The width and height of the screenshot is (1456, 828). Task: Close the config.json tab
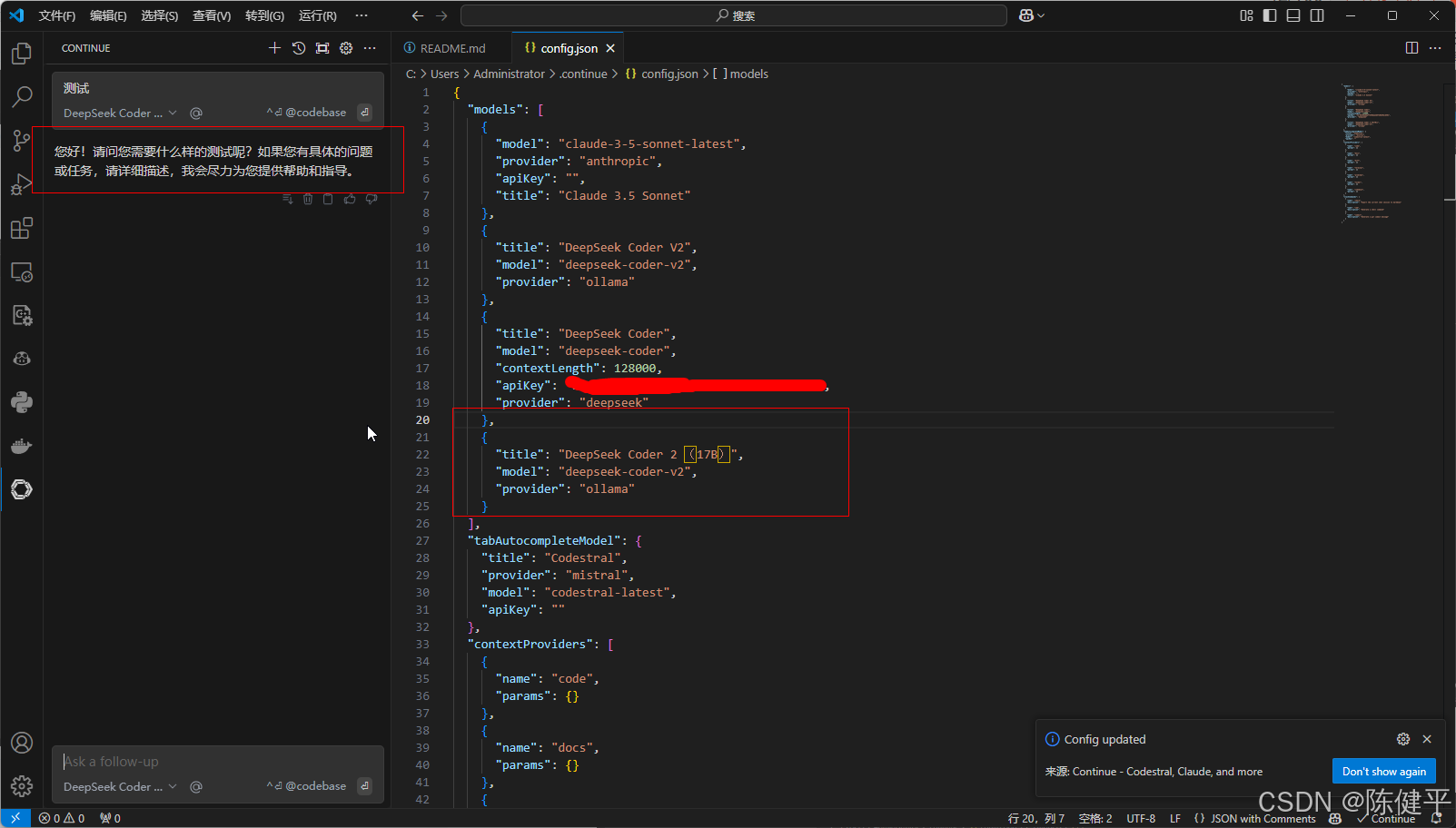(x=610, y=48)
